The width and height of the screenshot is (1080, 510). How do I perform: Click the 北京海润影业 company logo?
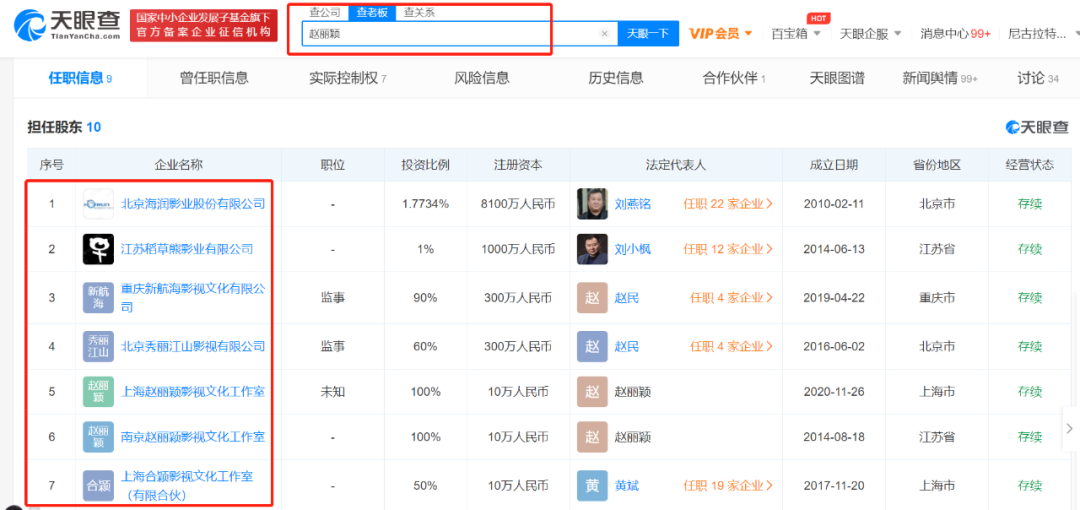pos(98,204)
